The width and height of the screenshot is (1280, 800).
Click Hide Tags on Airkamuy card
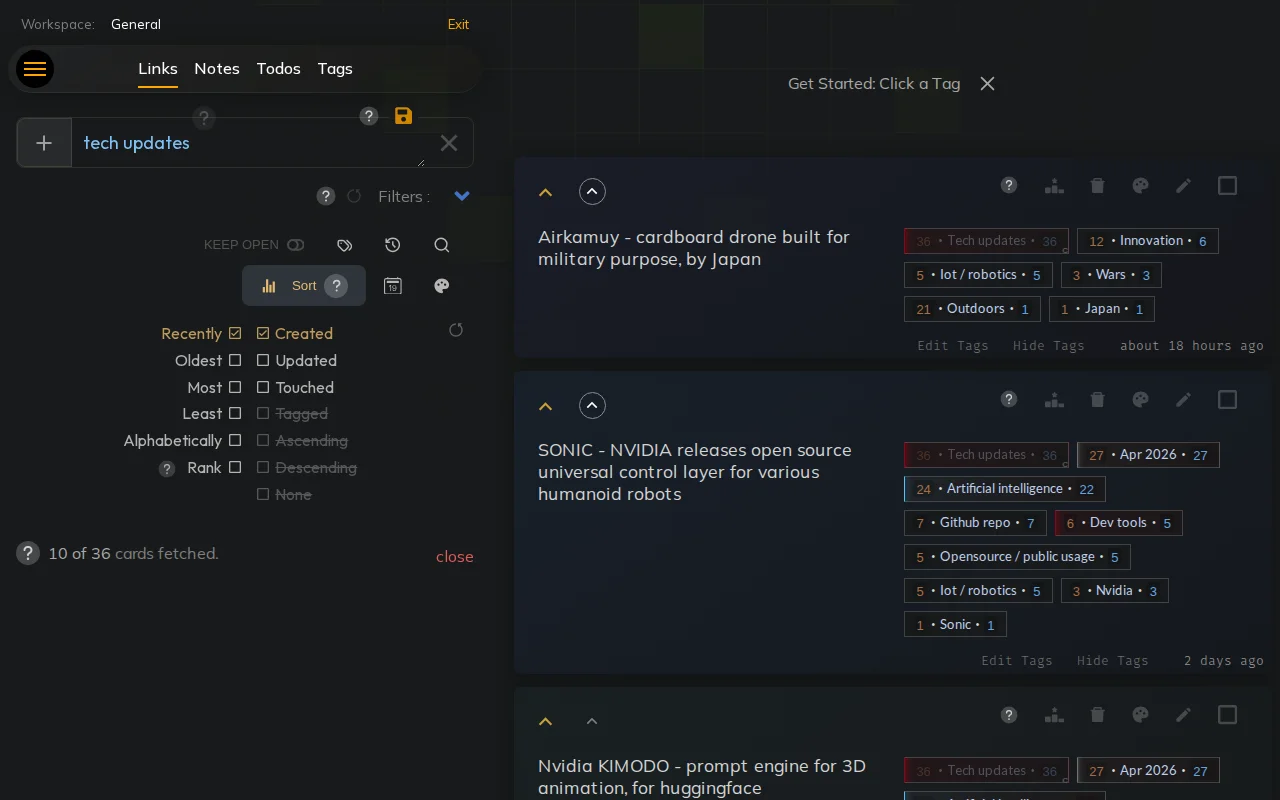click(1048, 345)
